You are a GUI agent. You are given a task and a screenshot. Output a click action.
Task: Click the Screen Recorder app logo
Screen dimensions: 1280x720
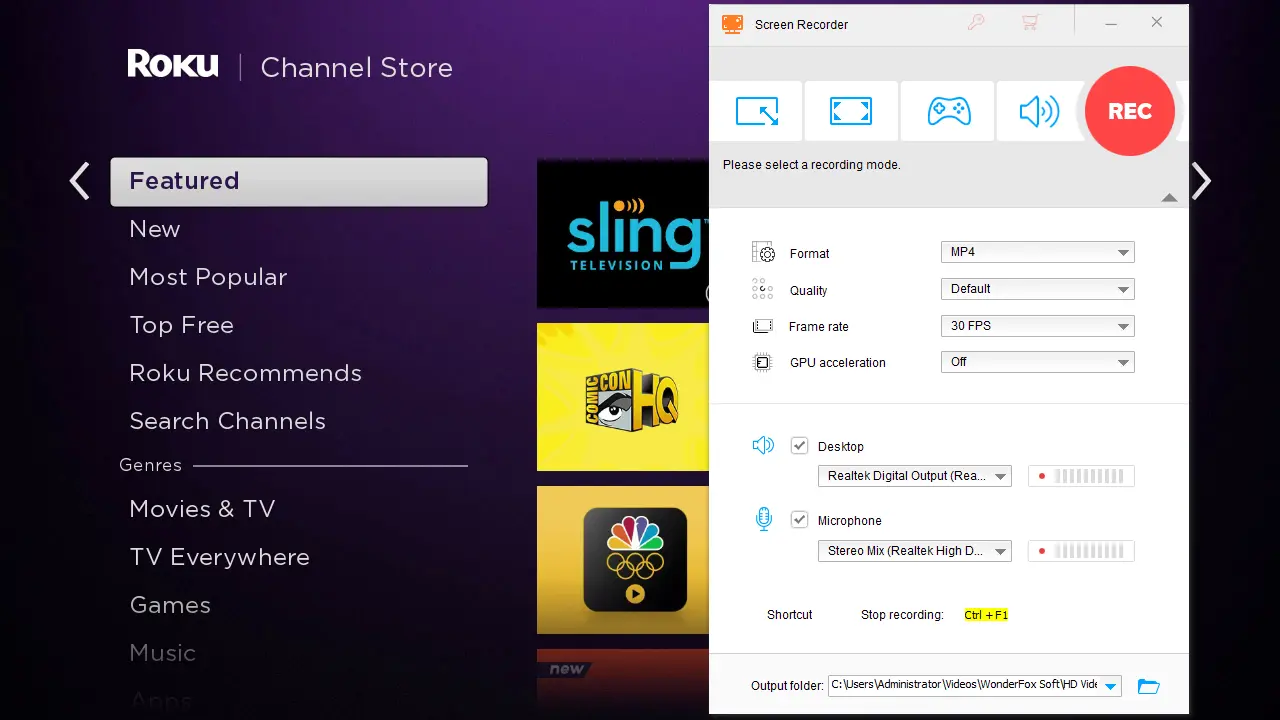point(732,24)
